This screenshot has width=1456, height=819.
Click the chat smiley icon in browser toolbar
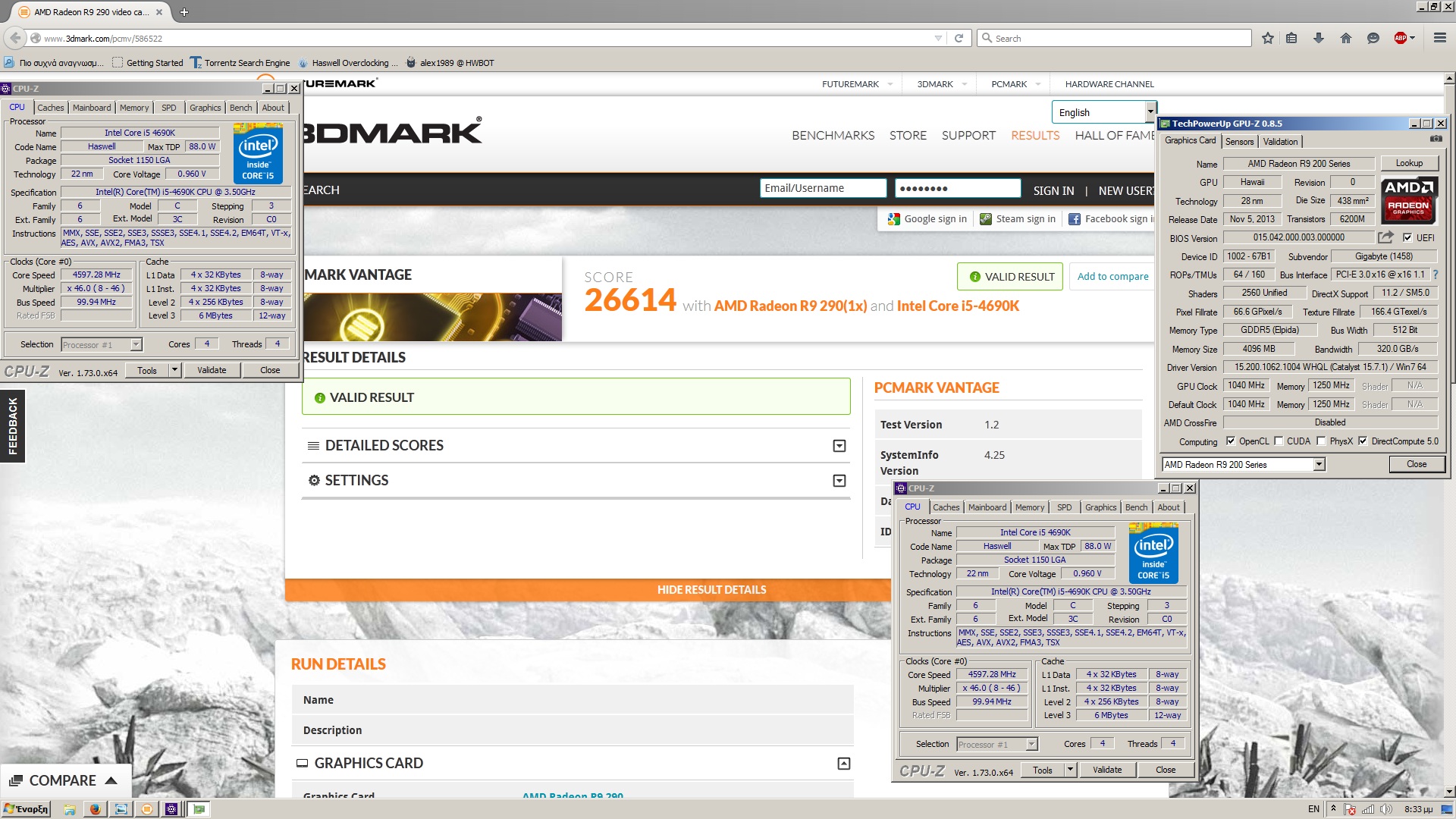(1373, 38)
